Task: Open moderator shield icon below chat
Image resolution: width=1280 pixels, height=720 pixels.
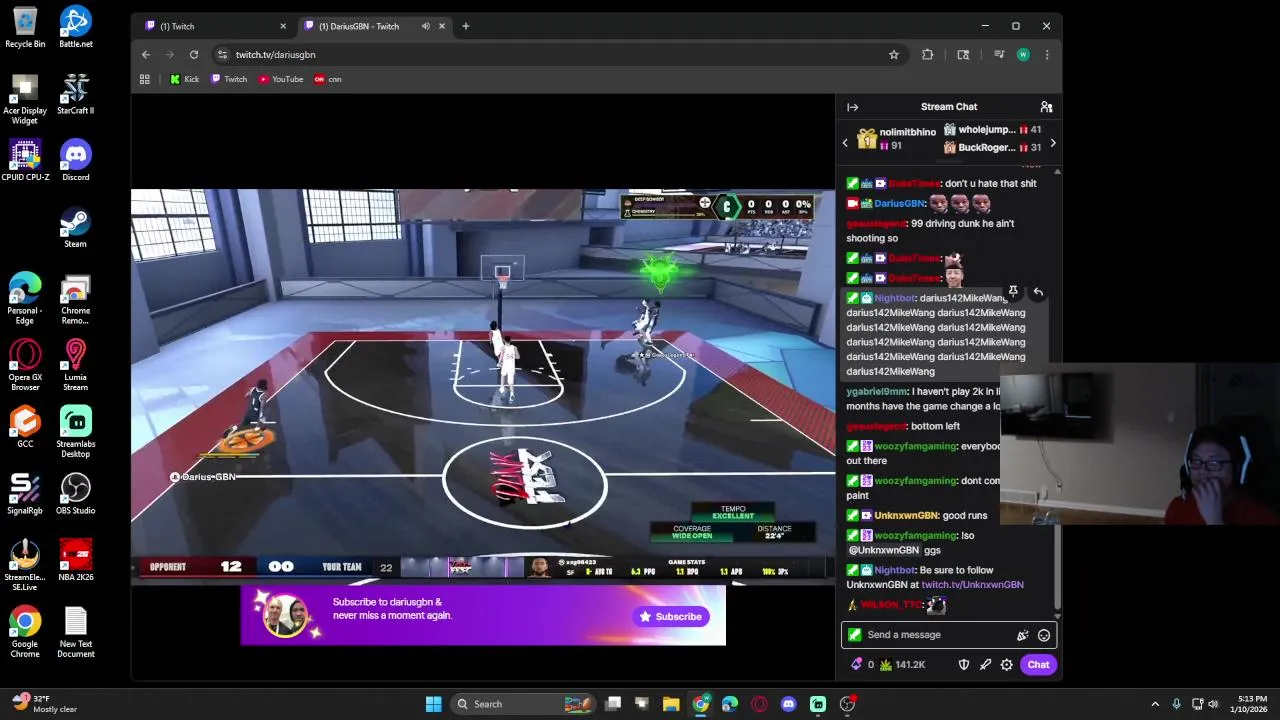Action: [x=964, y=665]
